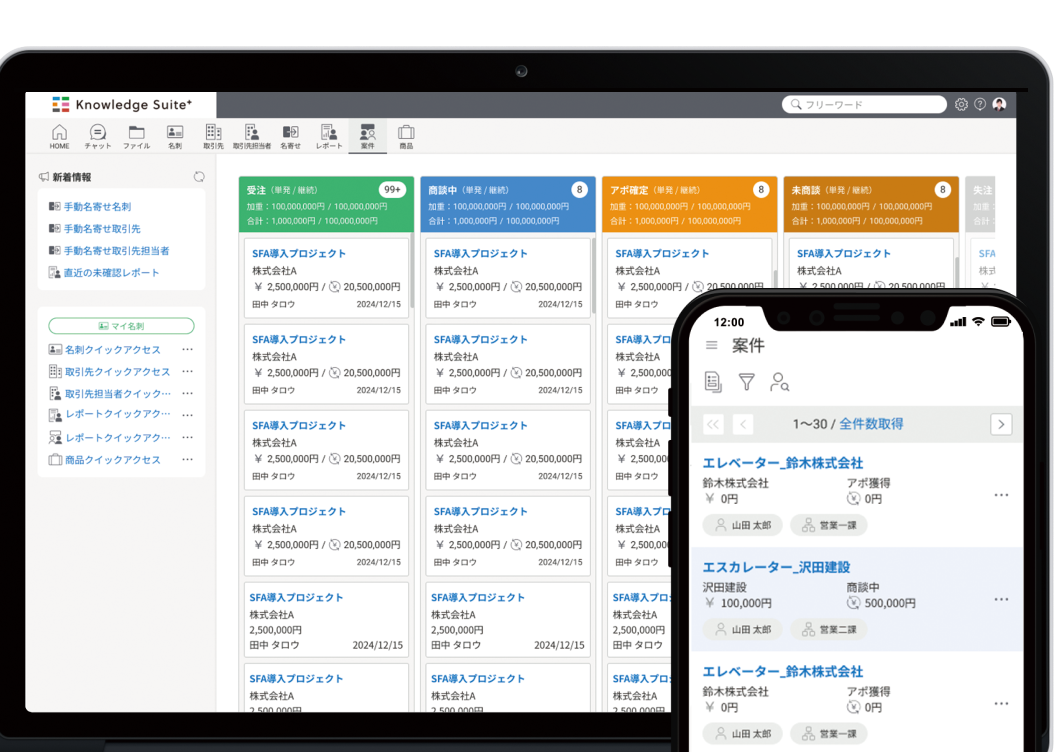Open the 取引先 building icon
The width and height of the screenshot is (1056, 752).
click(213, 137)
